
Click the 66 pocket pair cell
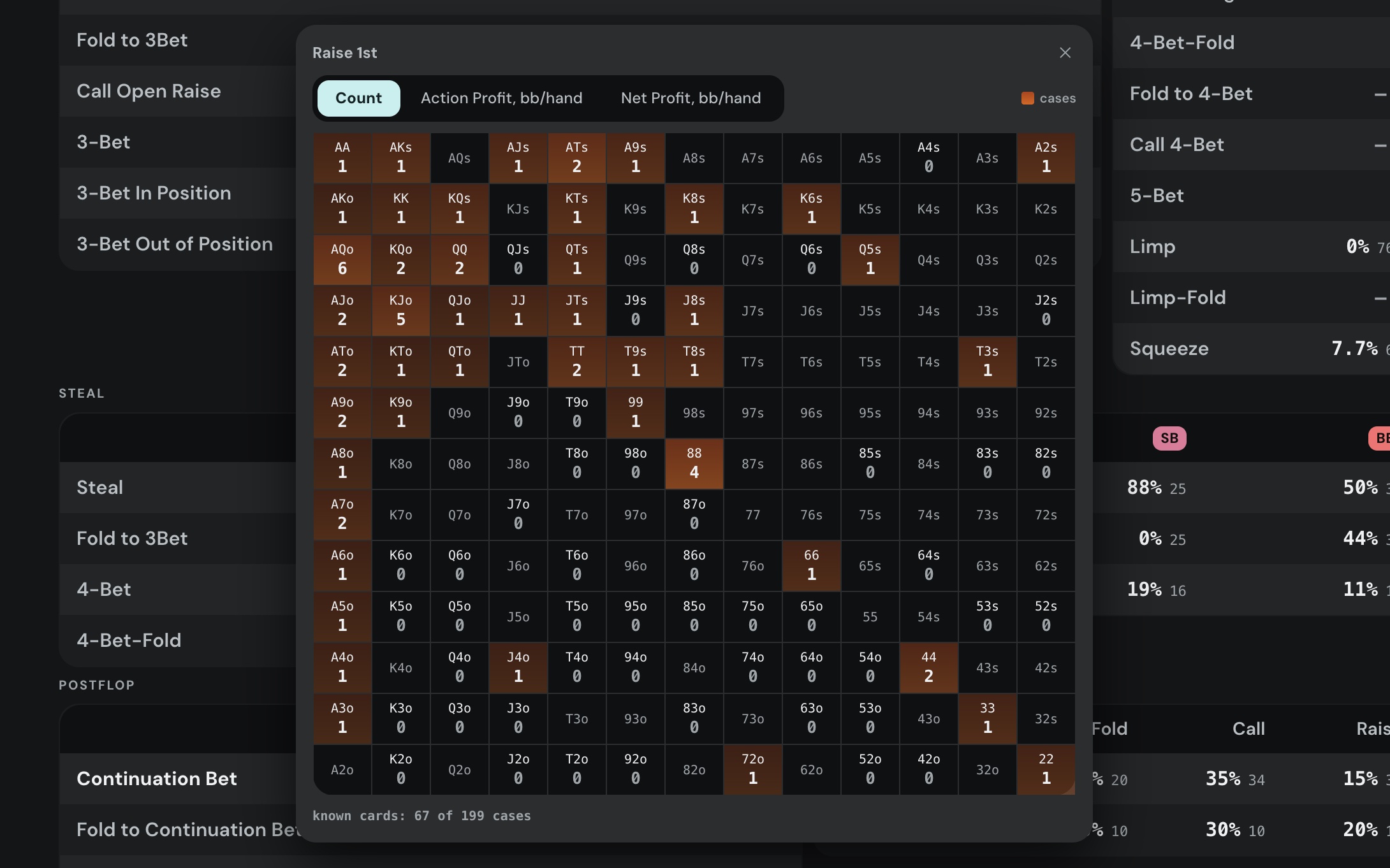(x=812, y=565)
